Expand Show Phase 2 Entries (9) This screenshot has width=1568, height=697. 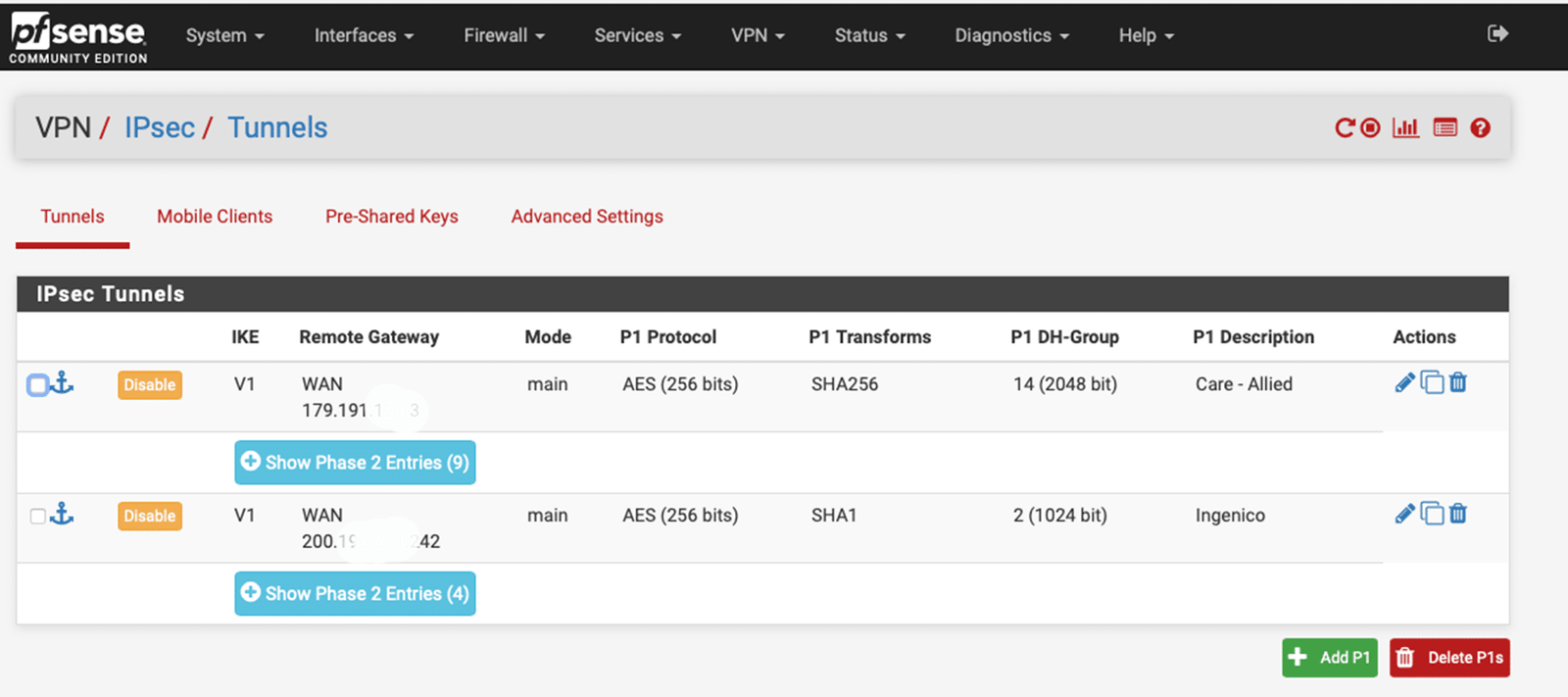tap(355, 462)
